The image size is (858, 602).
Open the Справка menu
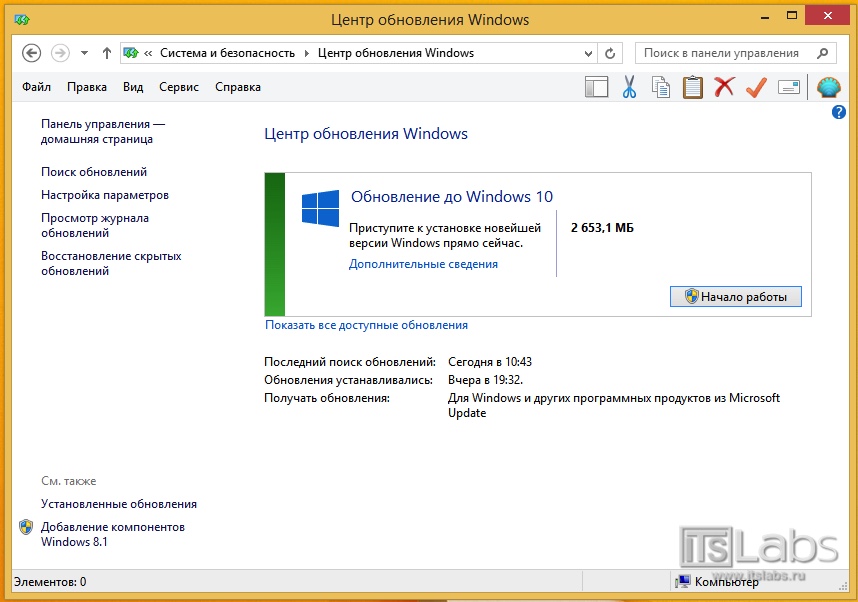(237, 87)
